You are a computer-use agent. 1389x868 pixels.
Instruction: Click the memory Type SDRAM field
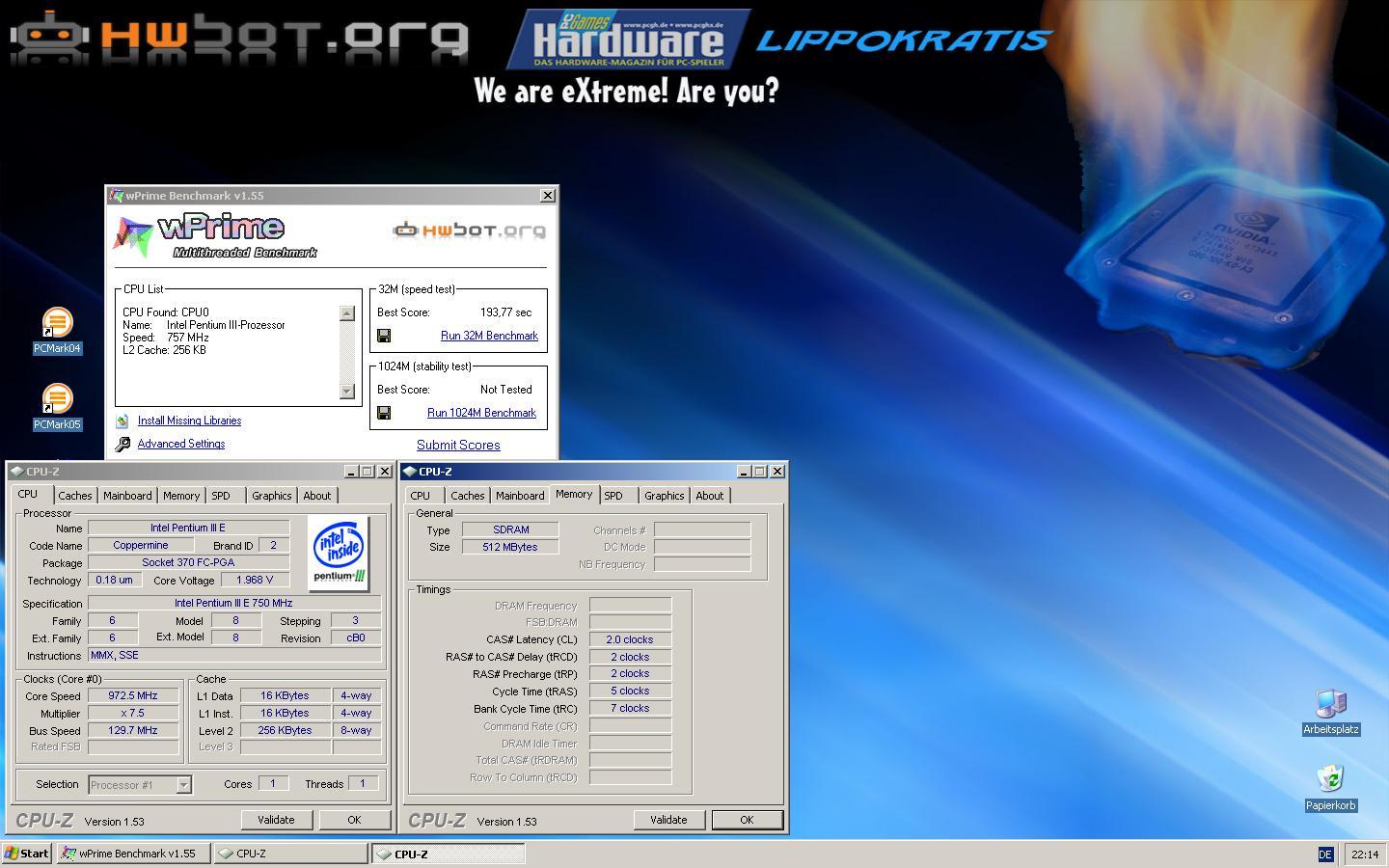510,529
